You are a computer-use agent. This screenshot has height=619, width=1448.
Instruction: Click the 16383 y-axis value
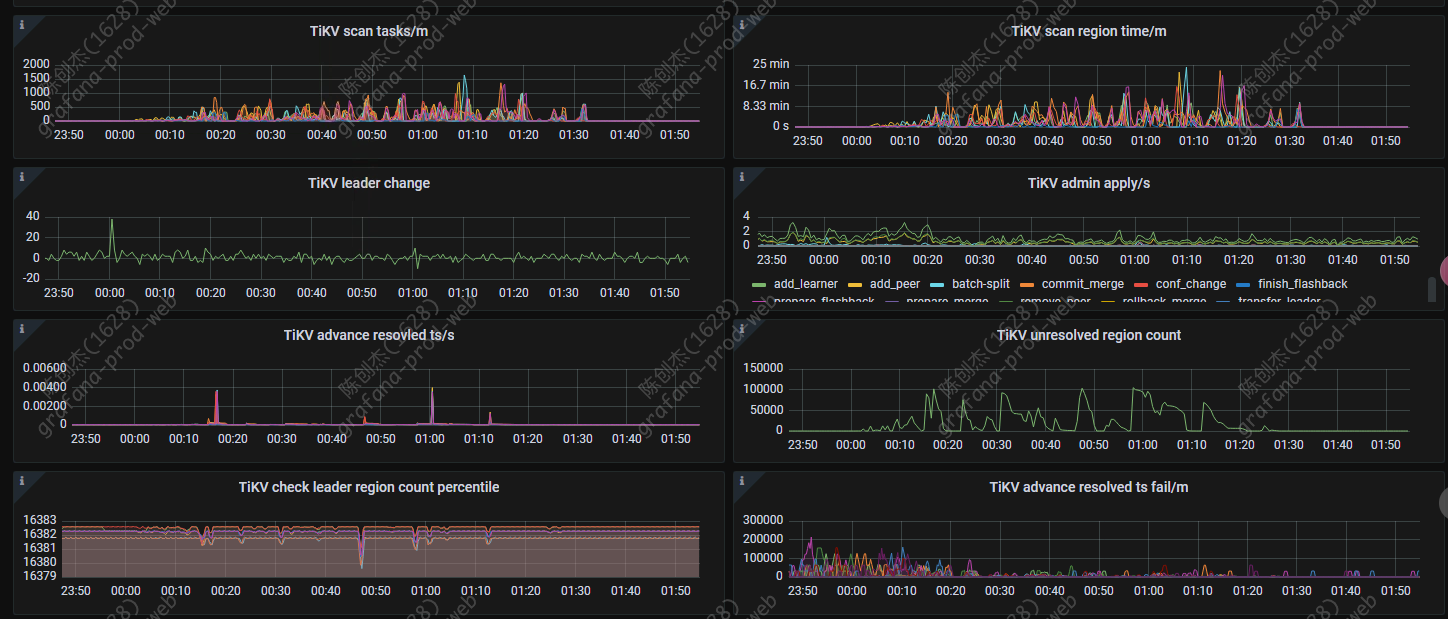click(40, 520)
